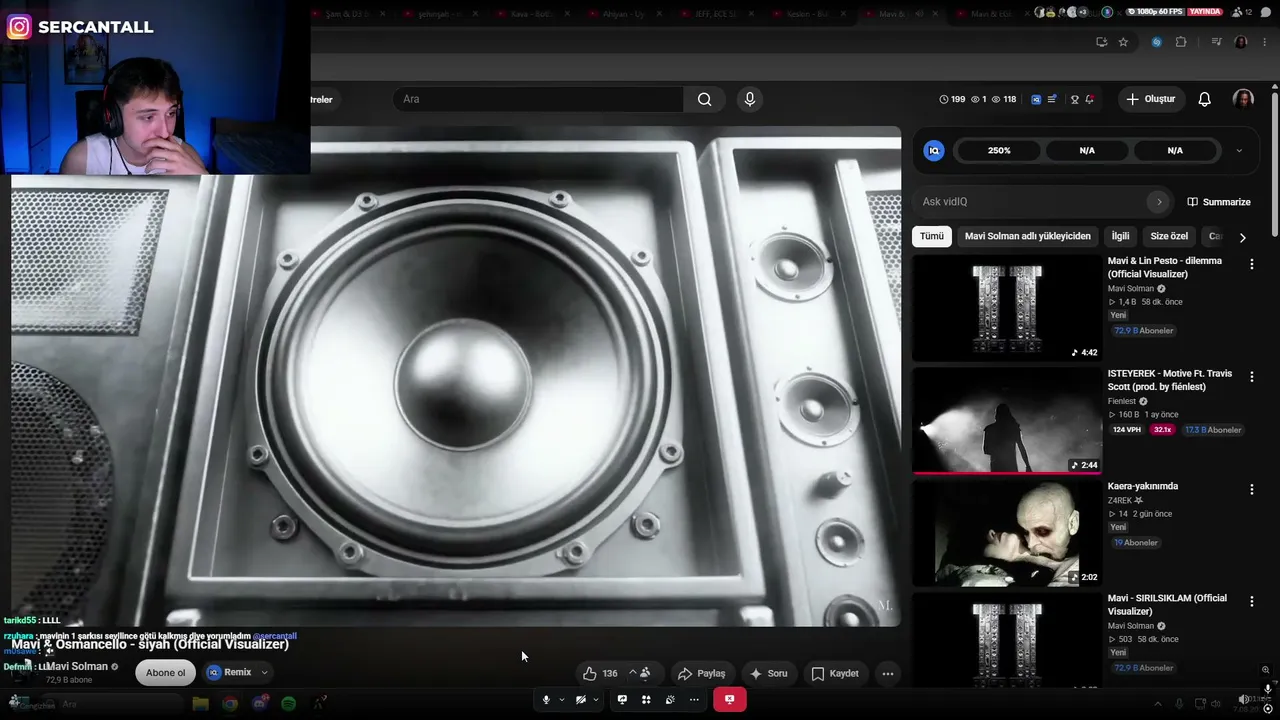The image size is (1280, 720).
Task: Open the ISTEYEREK - Motive video thumbnail
Action: click(1007, 420)
